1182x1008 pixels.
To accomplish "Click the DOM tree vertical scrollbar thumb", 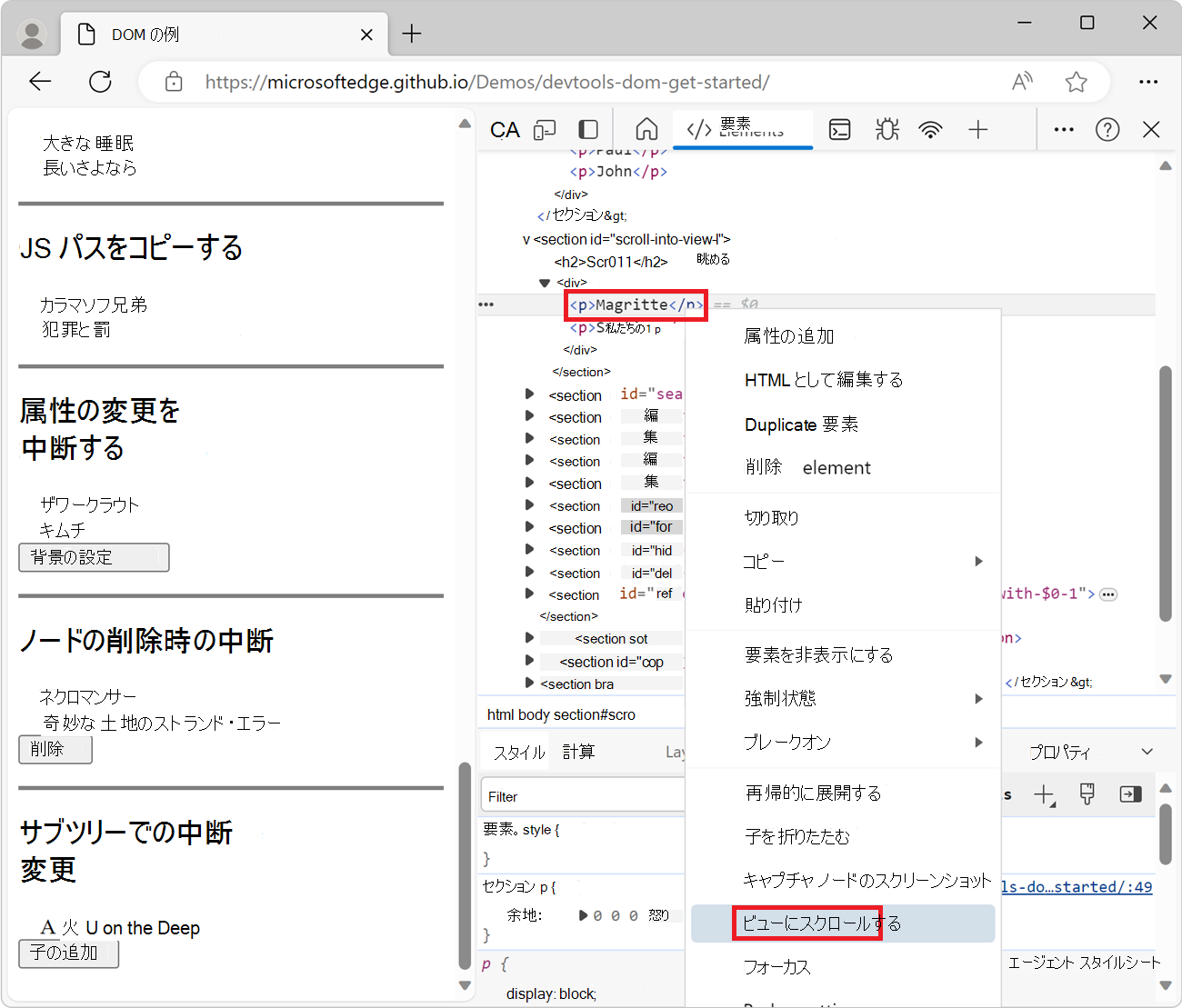I will [1166, 494].
